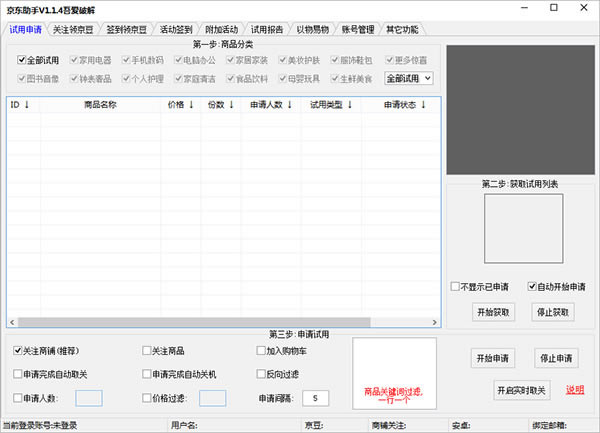The height and width of the screenshot is (433, 600).
Task: Click the sort arrow beside 份数 header
Action: coord(231,104)
